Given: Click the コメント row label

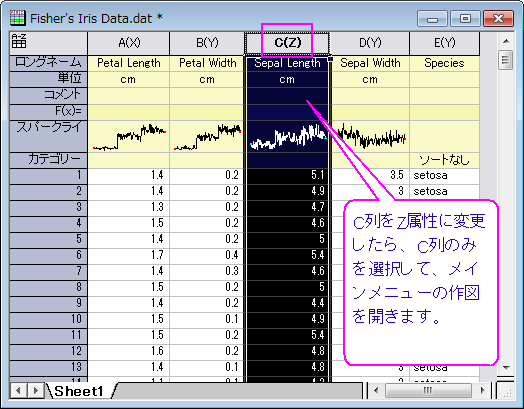Looking at the screenshot, I should click(48, 96).
